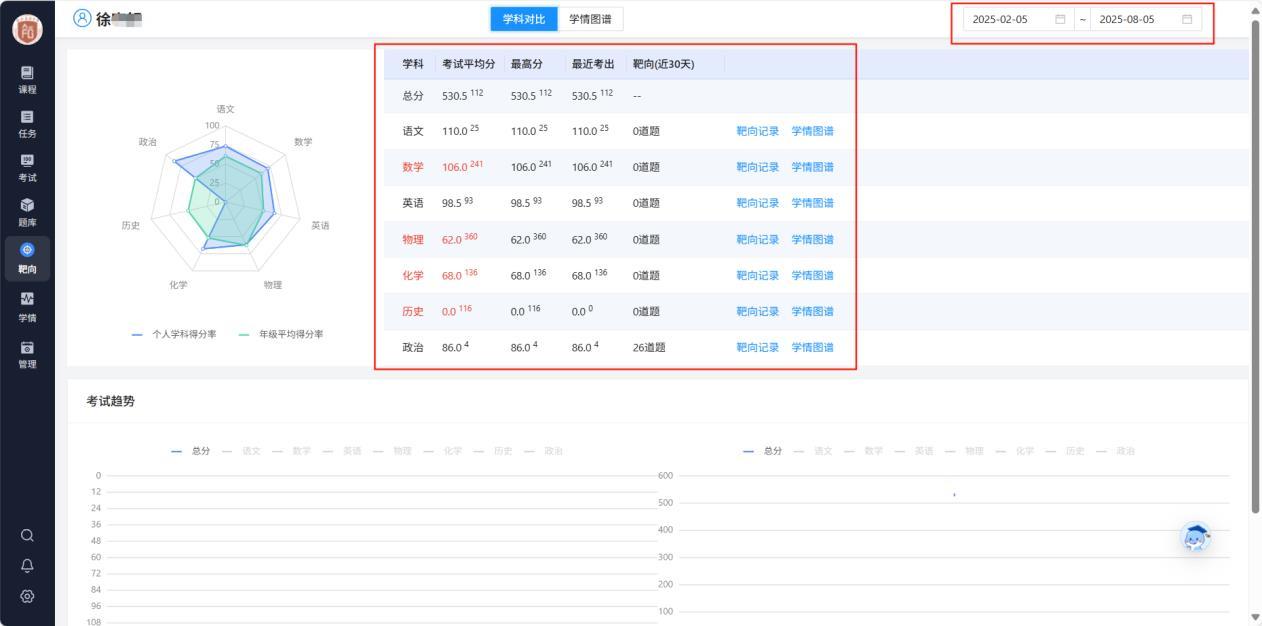Open the floating assistant mascot icon
1262x626 pixels.
click(x=1195, y=538)
